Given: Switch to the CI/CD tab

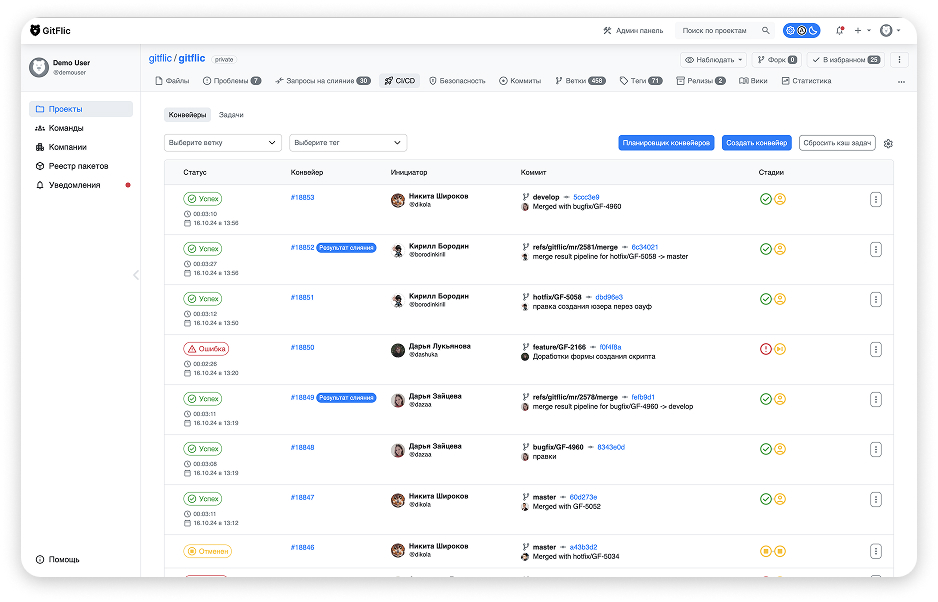Looking at the screenshot, I should (x=400, y=81).
